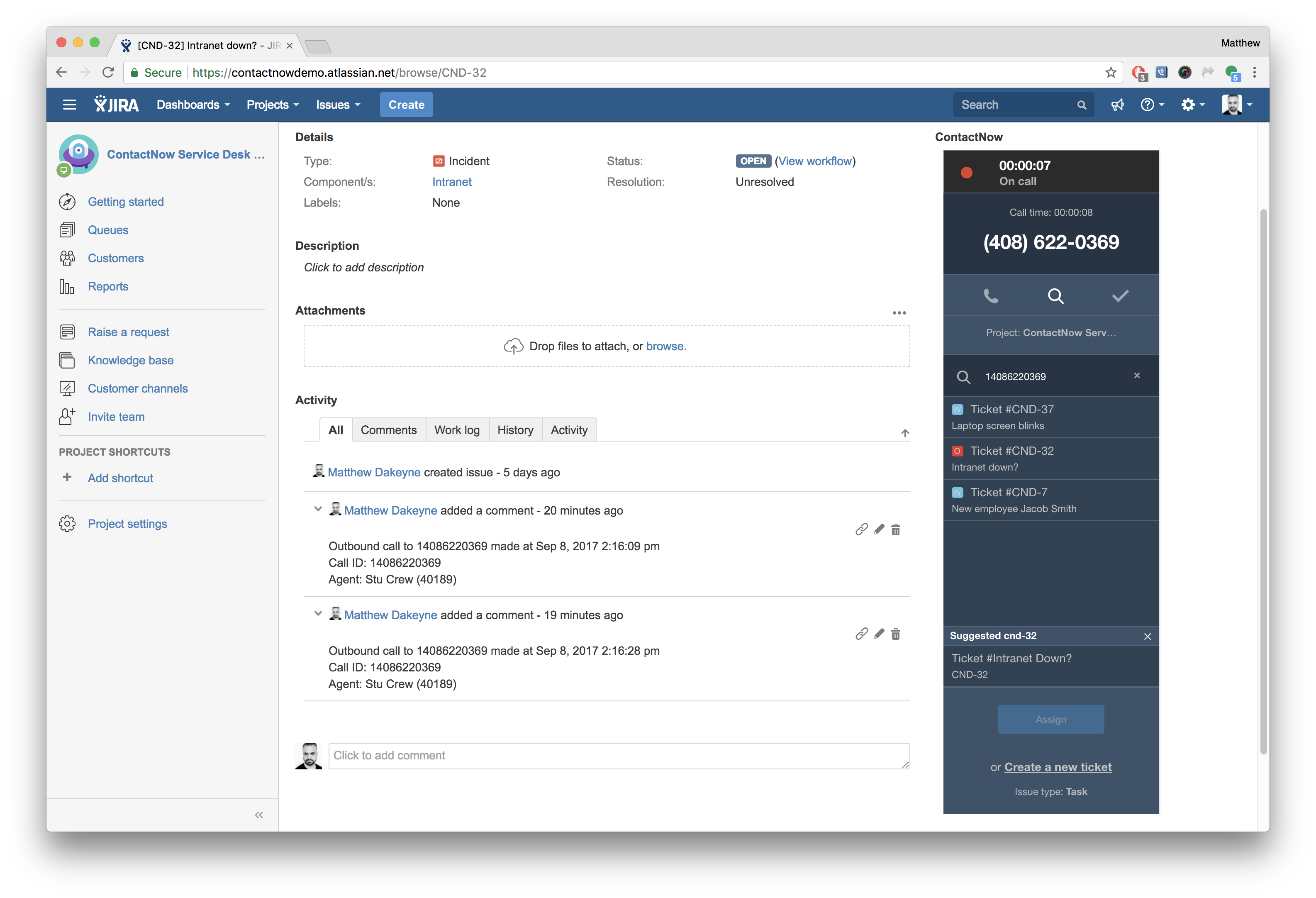
Task: Select Ticket #CND-7 New employee Jacob Smith
Action: 1051,500
